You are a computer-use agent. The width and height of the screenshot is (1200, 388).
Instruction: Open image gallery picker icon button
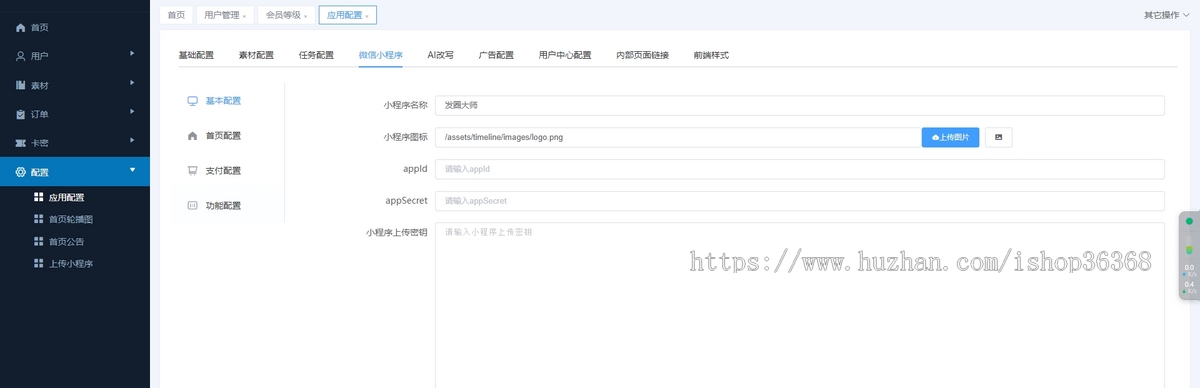coord(998,137)
